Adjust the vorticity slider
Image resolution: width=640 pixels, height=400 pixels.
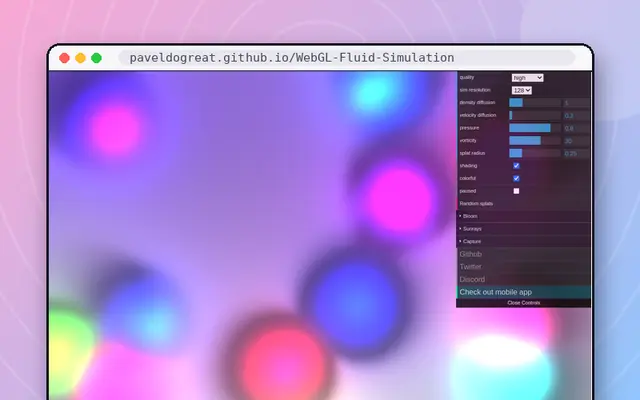[x=535, y=141]
